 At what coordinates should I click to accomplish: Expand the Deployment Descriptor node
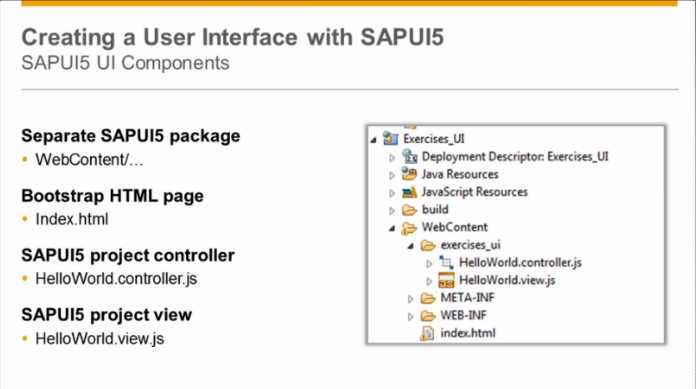(x=392, y=158)
